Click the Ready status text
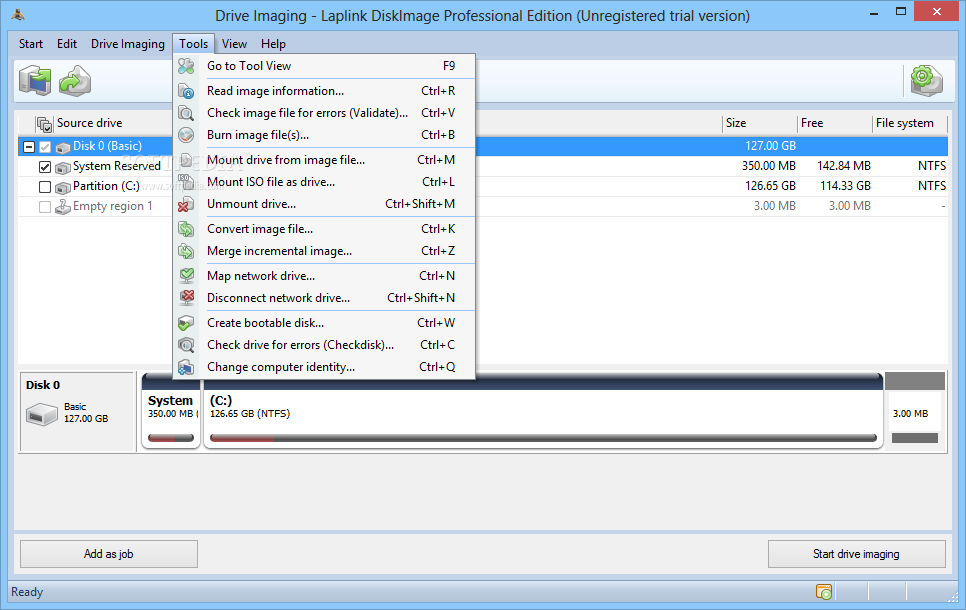 (27, 592)
